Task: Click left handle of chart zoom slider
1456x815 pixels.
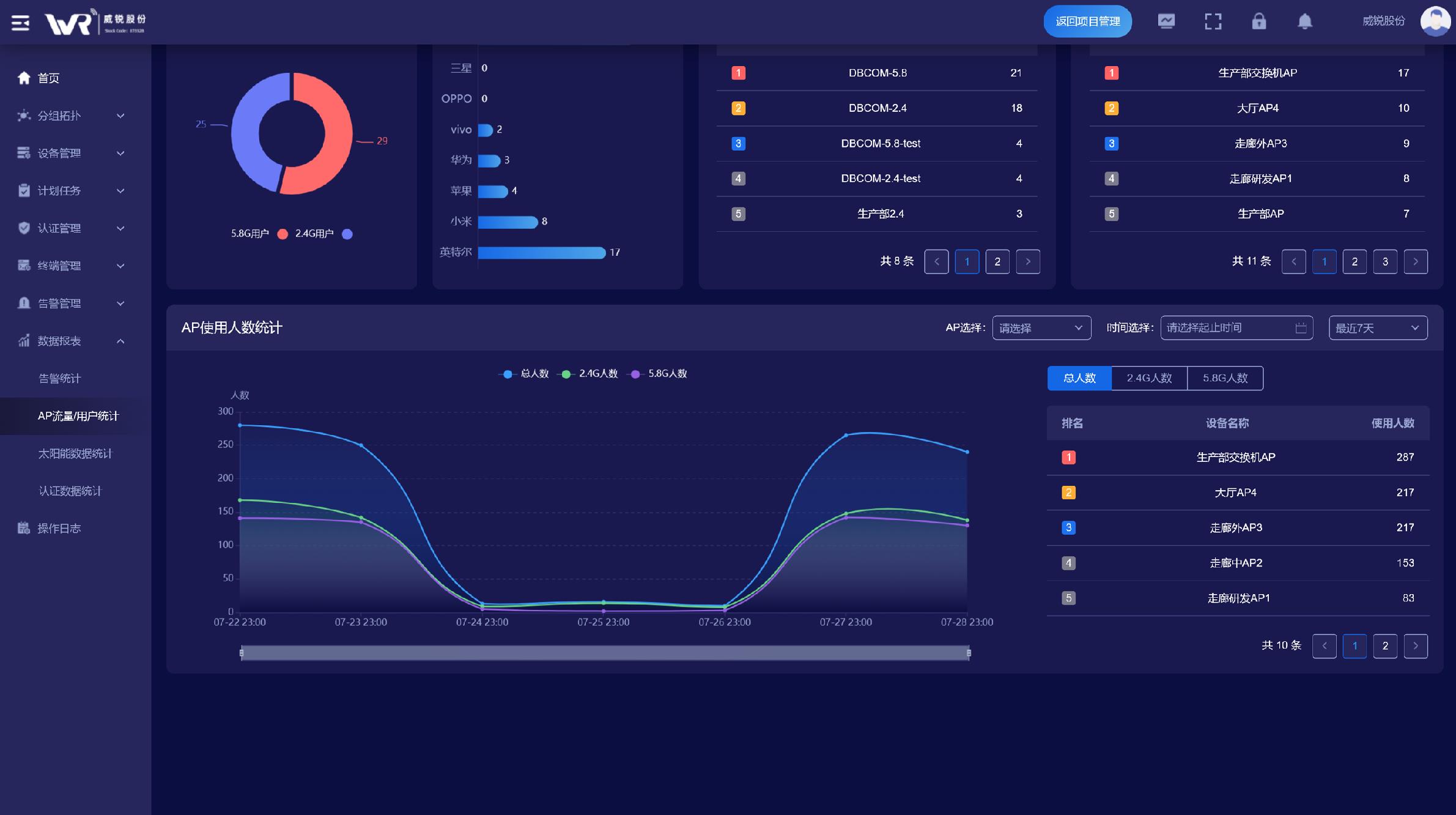Action: point(242,653)
